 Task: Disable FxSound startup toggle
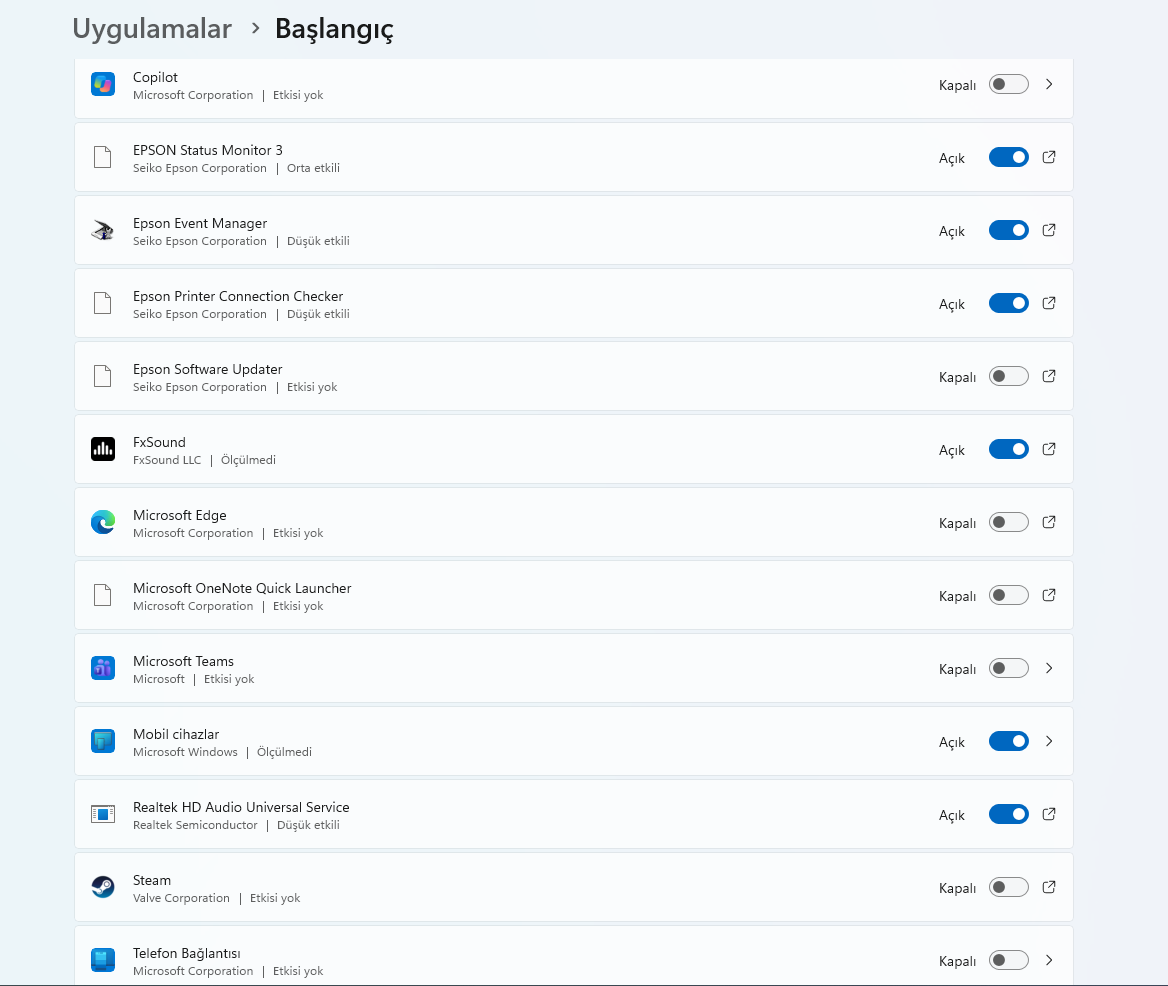click(1009, 449)
